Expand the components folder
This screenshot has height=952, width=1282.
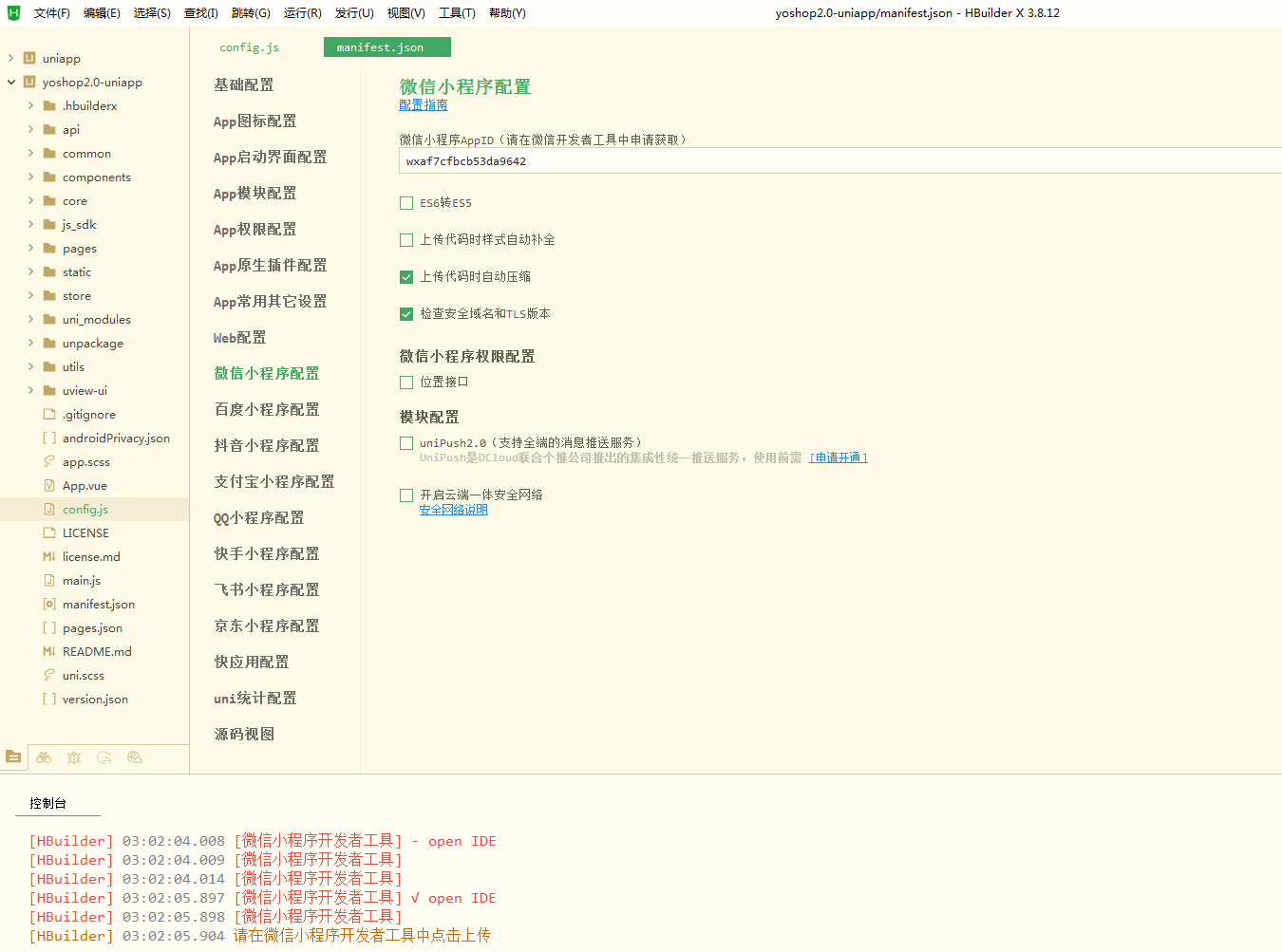point(30,177)
